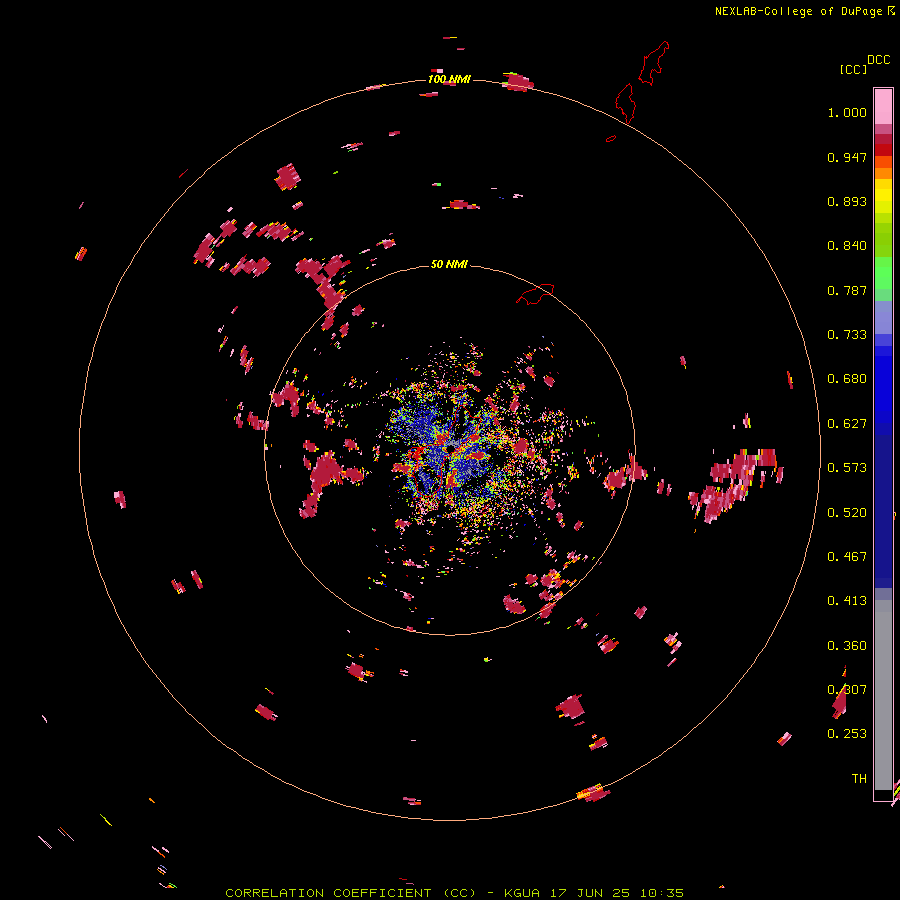Pick the bright green color scale band
900x900 pixels.
click(883, 273)
